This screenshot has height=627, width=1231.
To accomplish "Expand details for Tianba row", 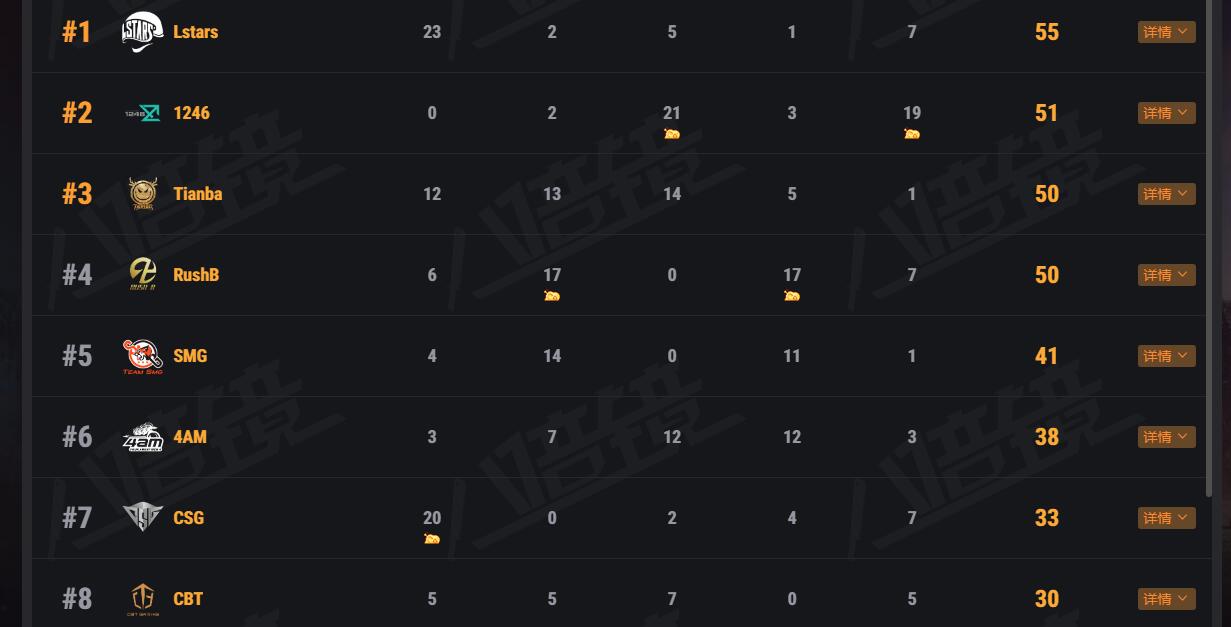I will pyautogui.click(x=1167, y=194).
